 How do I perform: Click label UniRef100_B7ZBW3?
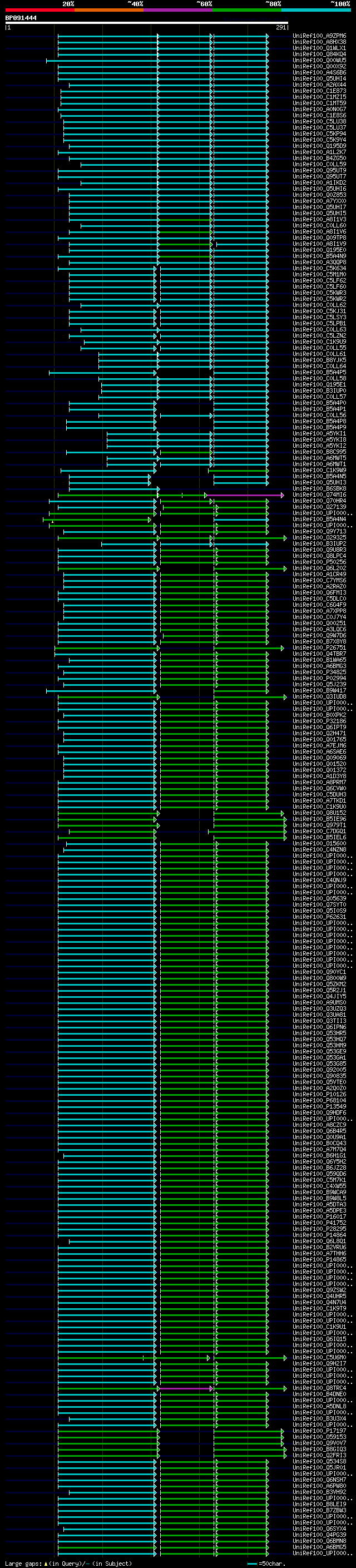pos(319,1510)
